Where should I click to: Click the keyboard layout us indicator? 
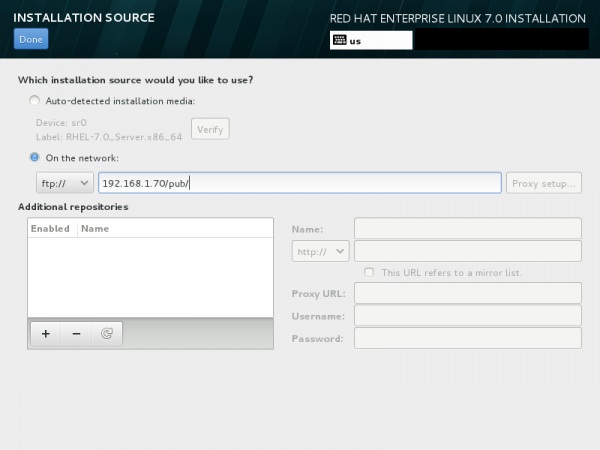(370, 41)
